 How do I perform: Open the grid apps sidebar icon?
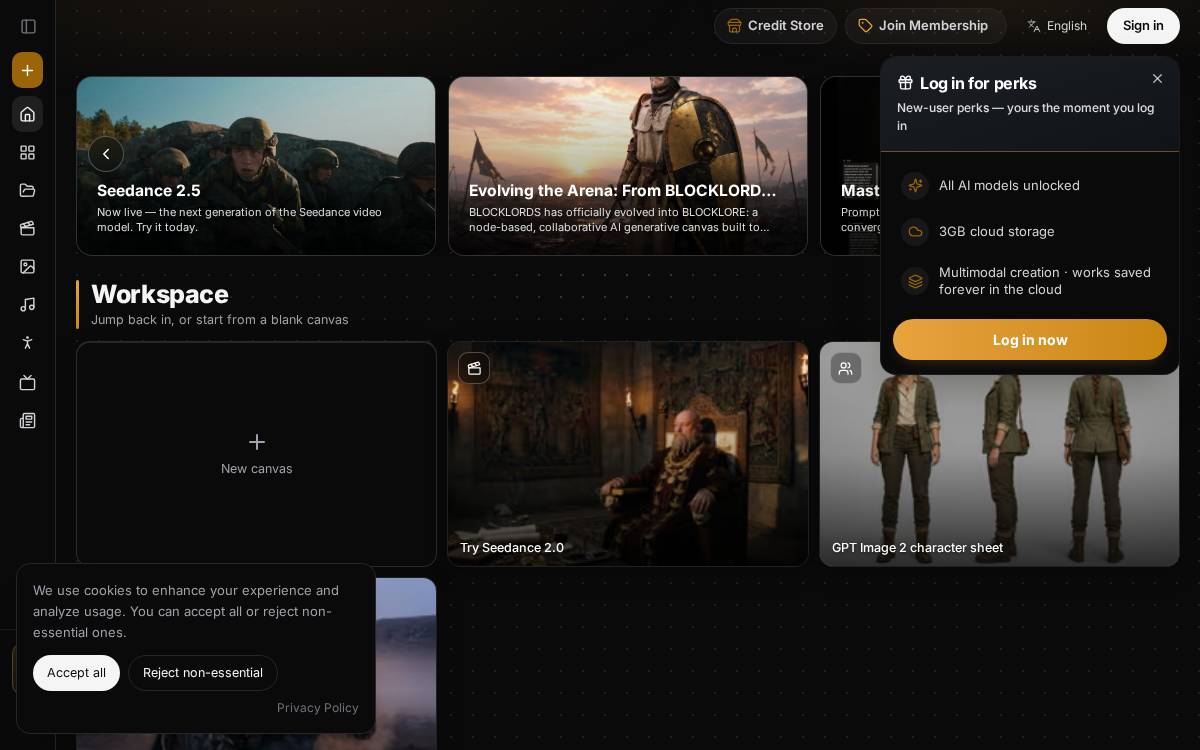coord(27,152)
